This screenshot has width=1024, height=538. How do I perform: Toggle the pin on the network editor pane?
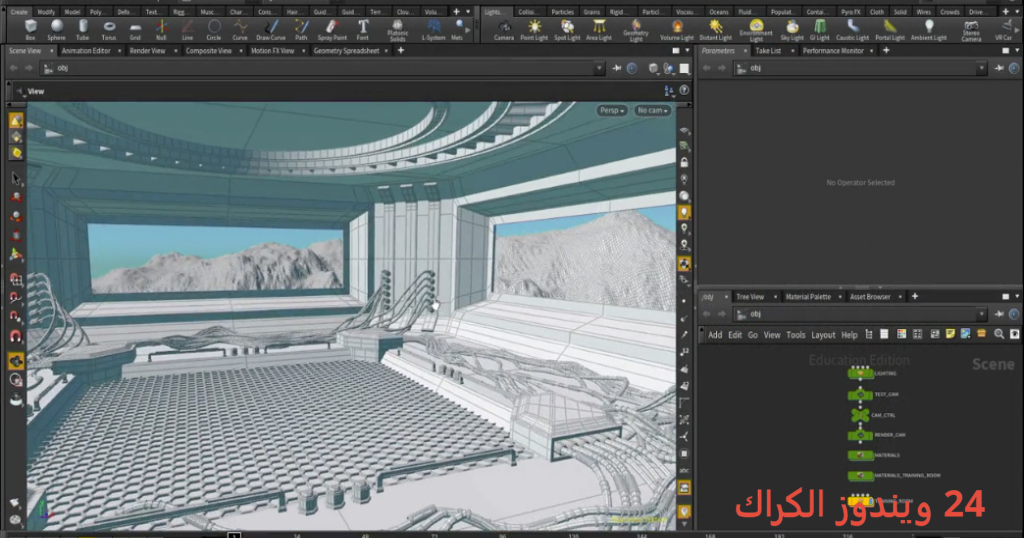click(1000, 314)
